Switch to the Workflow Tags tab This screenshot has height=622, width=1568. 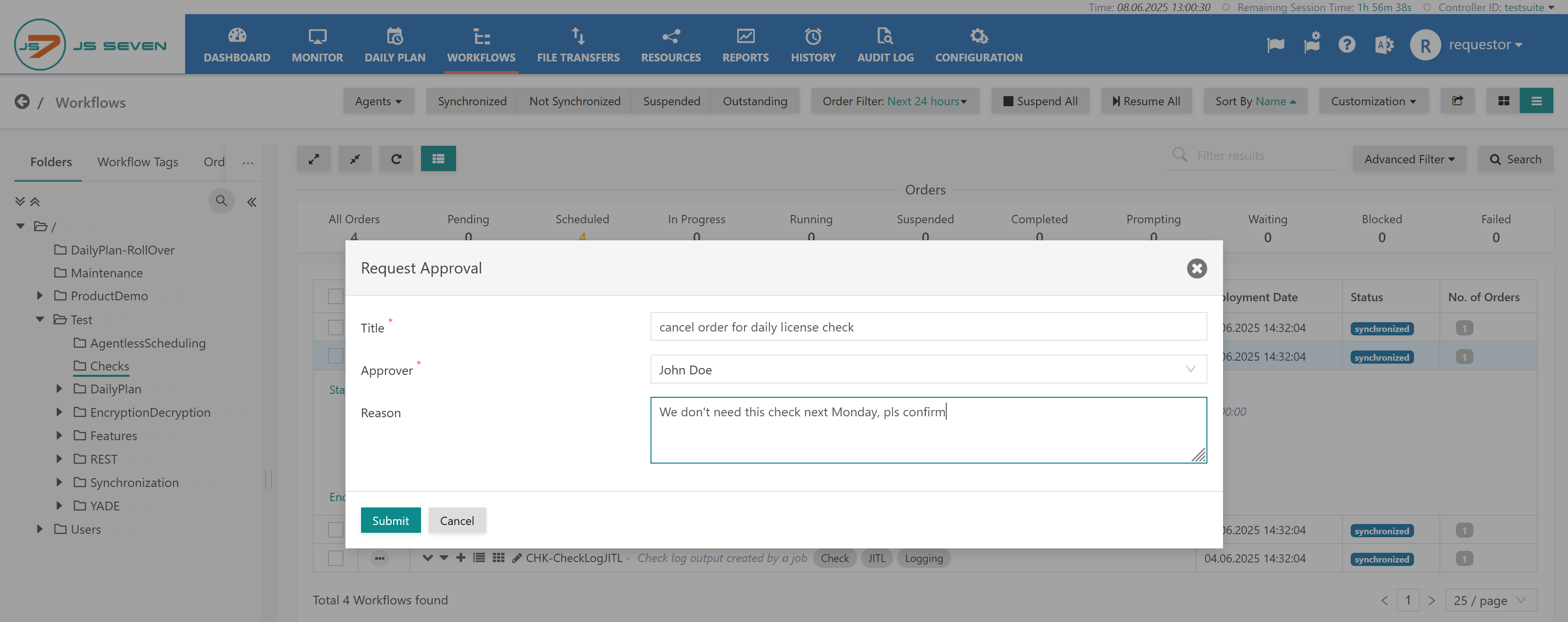pyautogui.click(x=137, y=162)
